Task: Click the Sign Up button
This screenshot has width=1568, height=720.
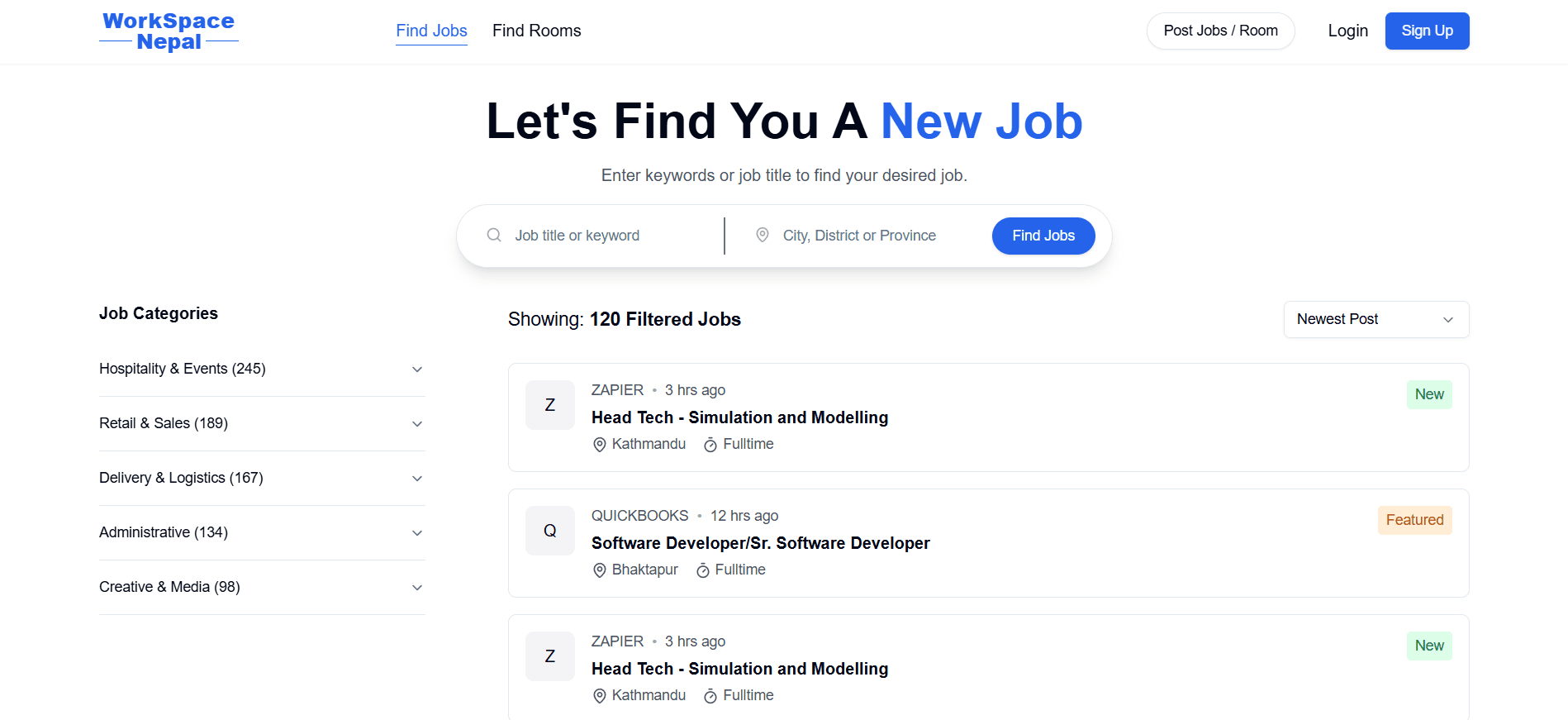Action: point(1427,31)
